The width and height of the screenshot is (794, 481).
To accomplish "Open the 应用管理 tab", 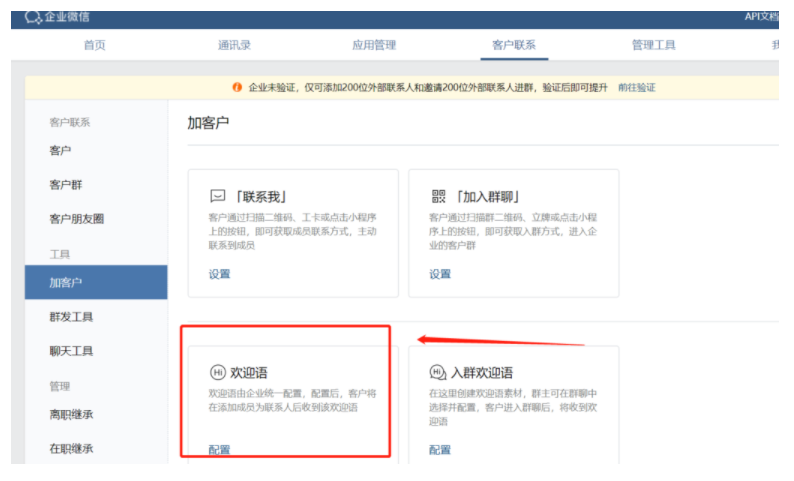I will pos(374,45).
